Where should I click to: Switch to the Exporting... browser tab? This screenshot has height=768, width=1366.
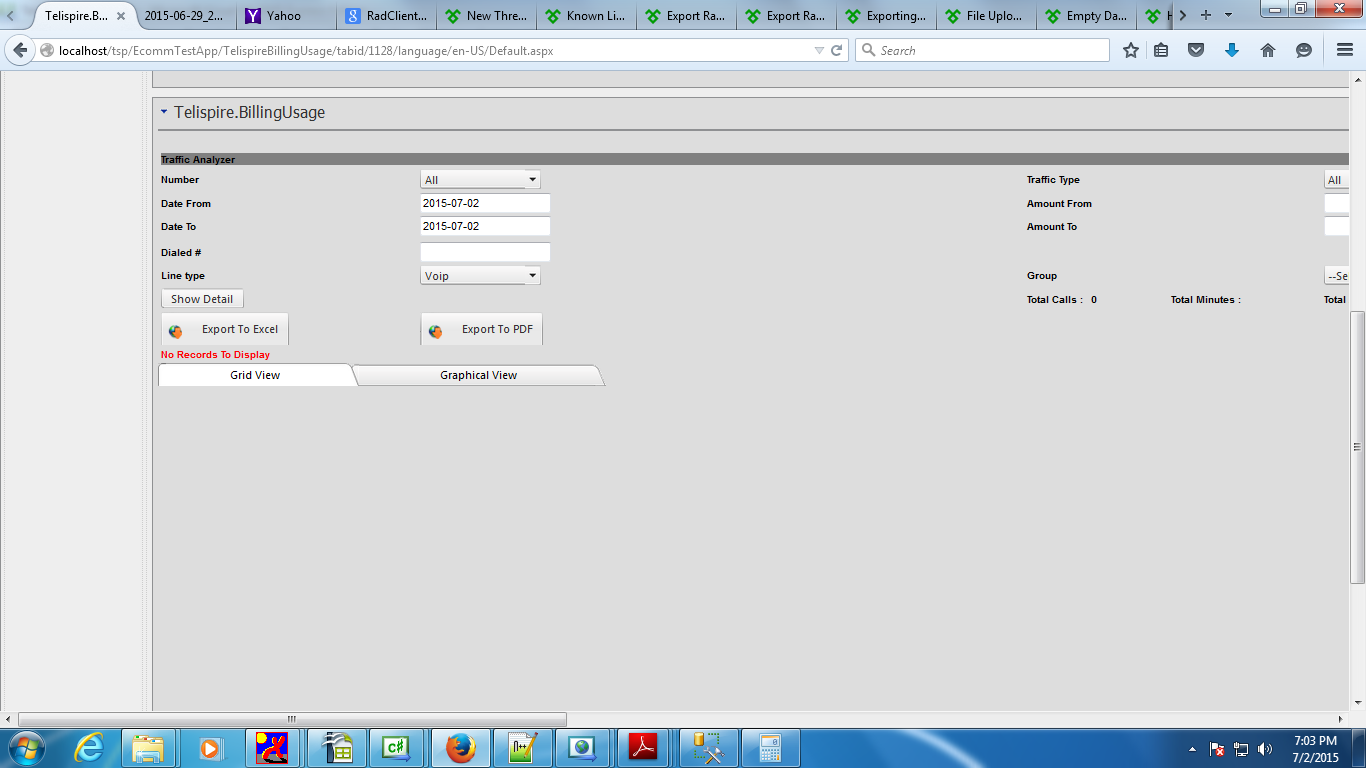coord(886,16)
